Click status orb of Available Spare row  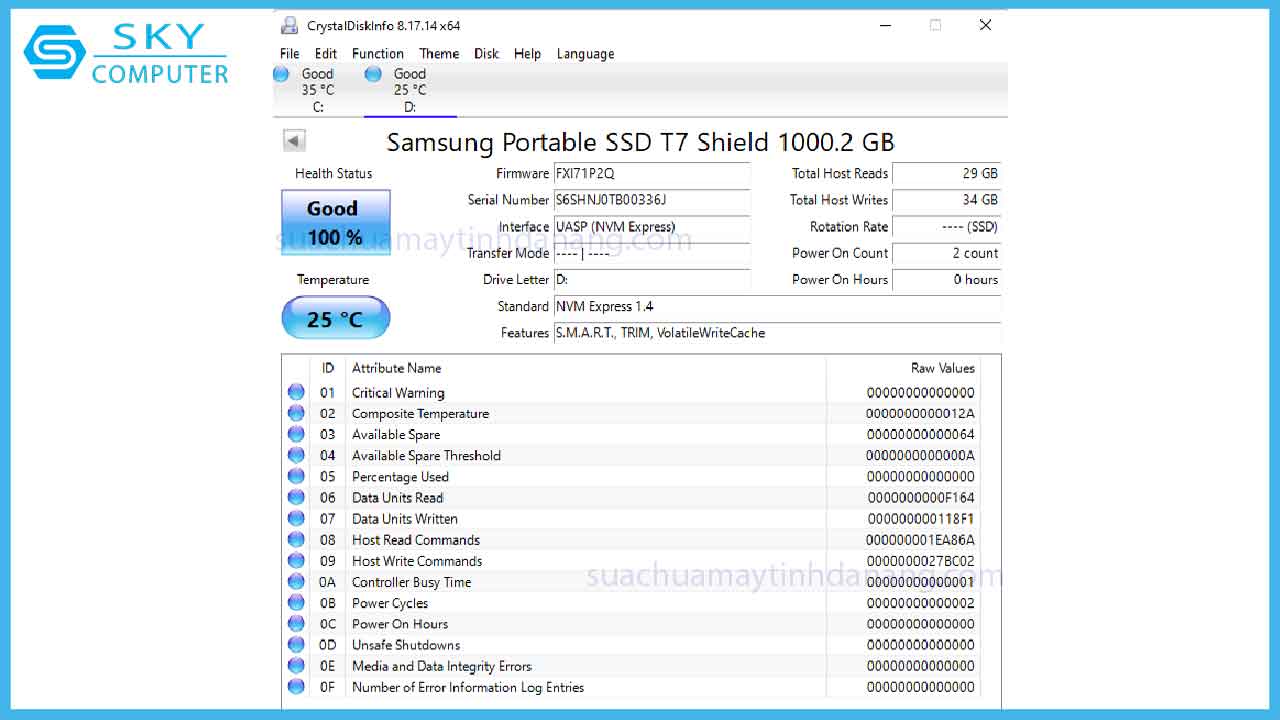[296, 434]
